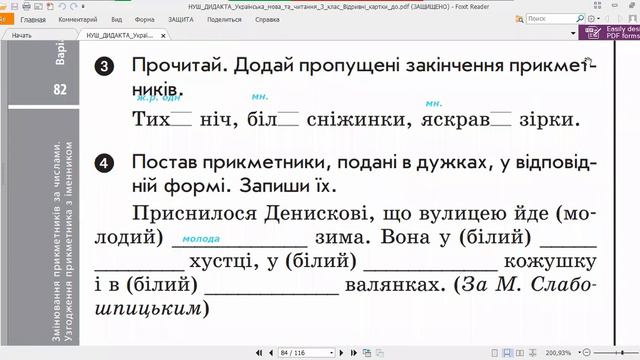Open the Поделиться ribbon tab
Screen dimensions: 640x360
[224, 19]
